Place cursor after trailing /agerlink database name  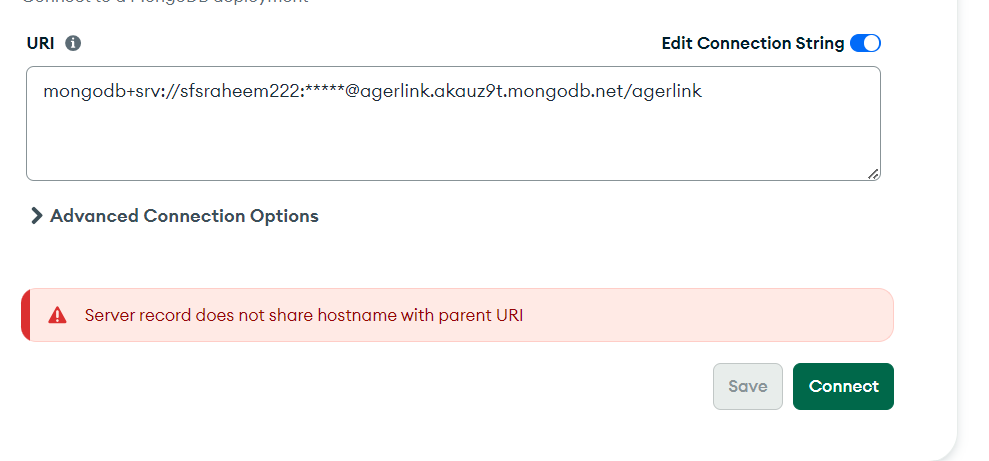(704, 92)
